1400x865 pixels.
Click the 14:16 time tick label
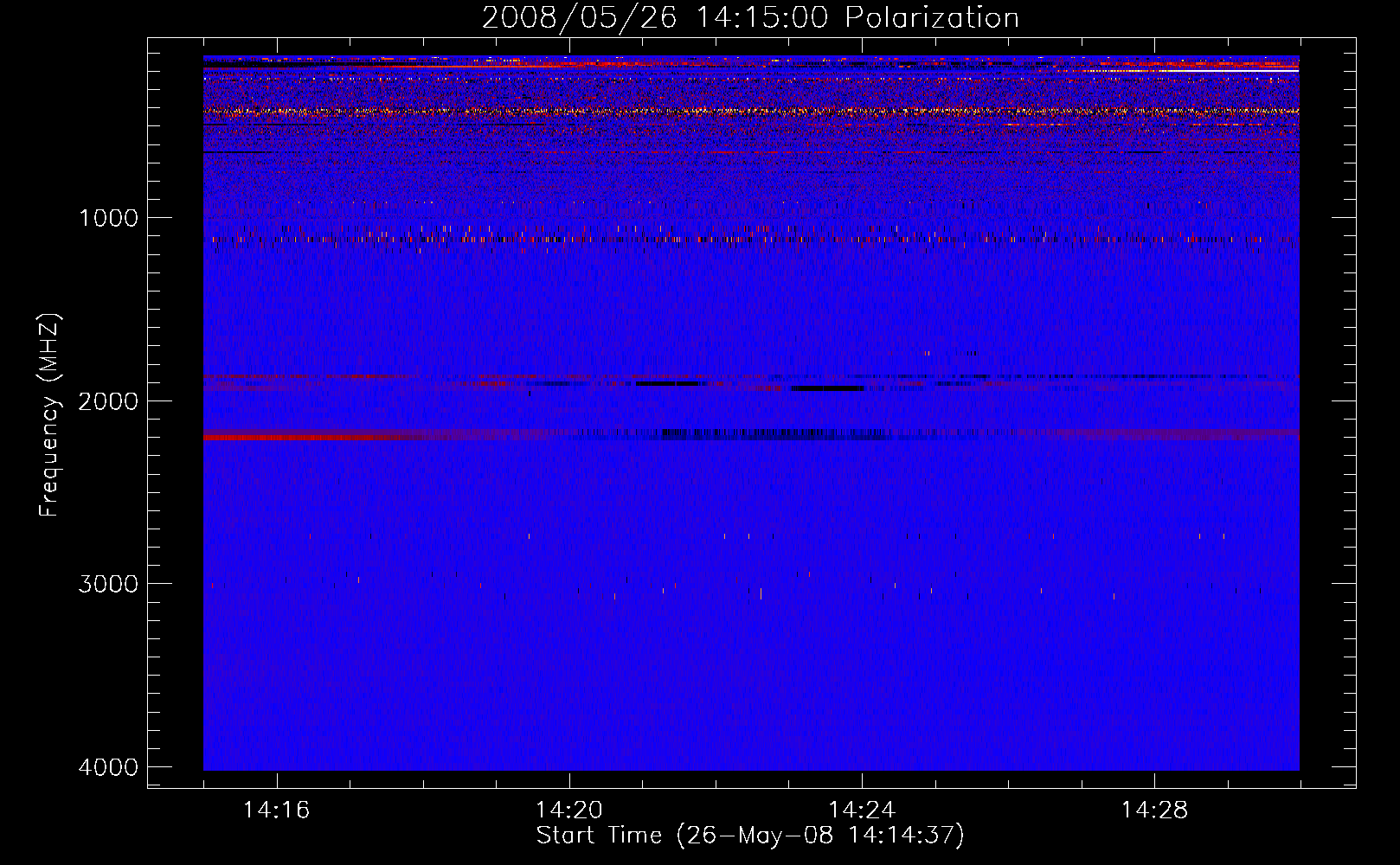pyautogui.click(x=277, y=811)
